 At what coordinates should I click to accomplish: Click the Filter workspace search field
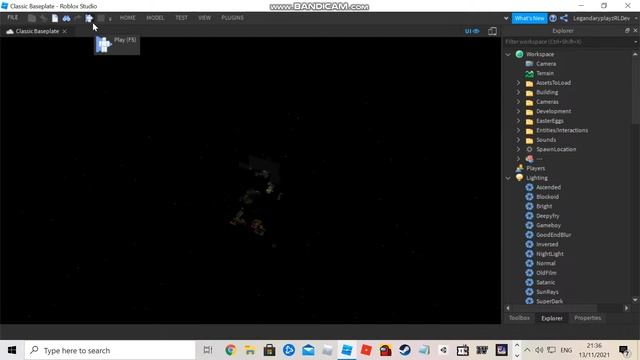pyautogui.click(x=567, y=42)
